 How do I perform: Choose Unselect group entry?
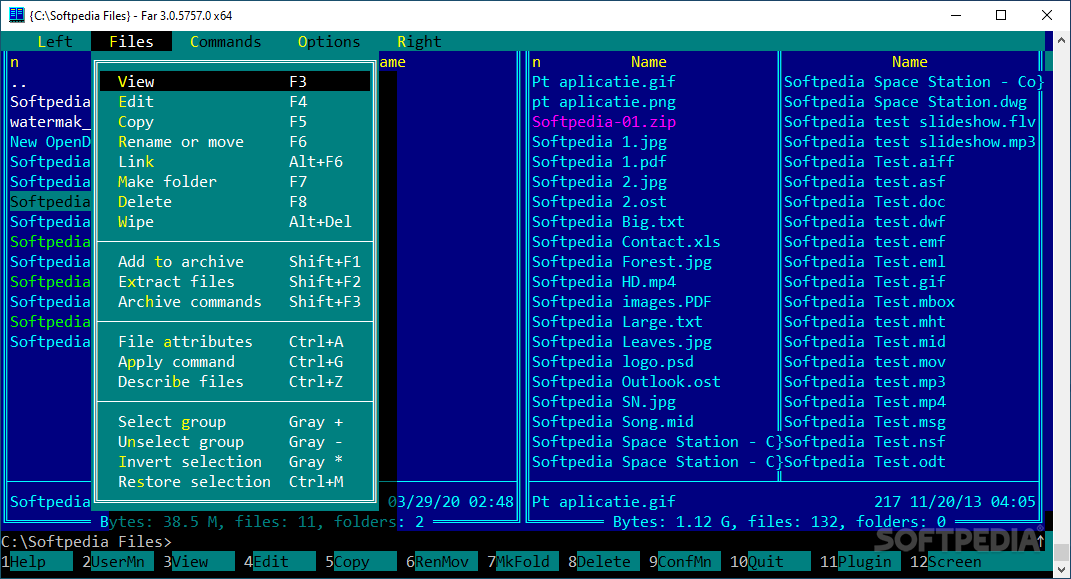pyautogui.click(x=235, y=442)
